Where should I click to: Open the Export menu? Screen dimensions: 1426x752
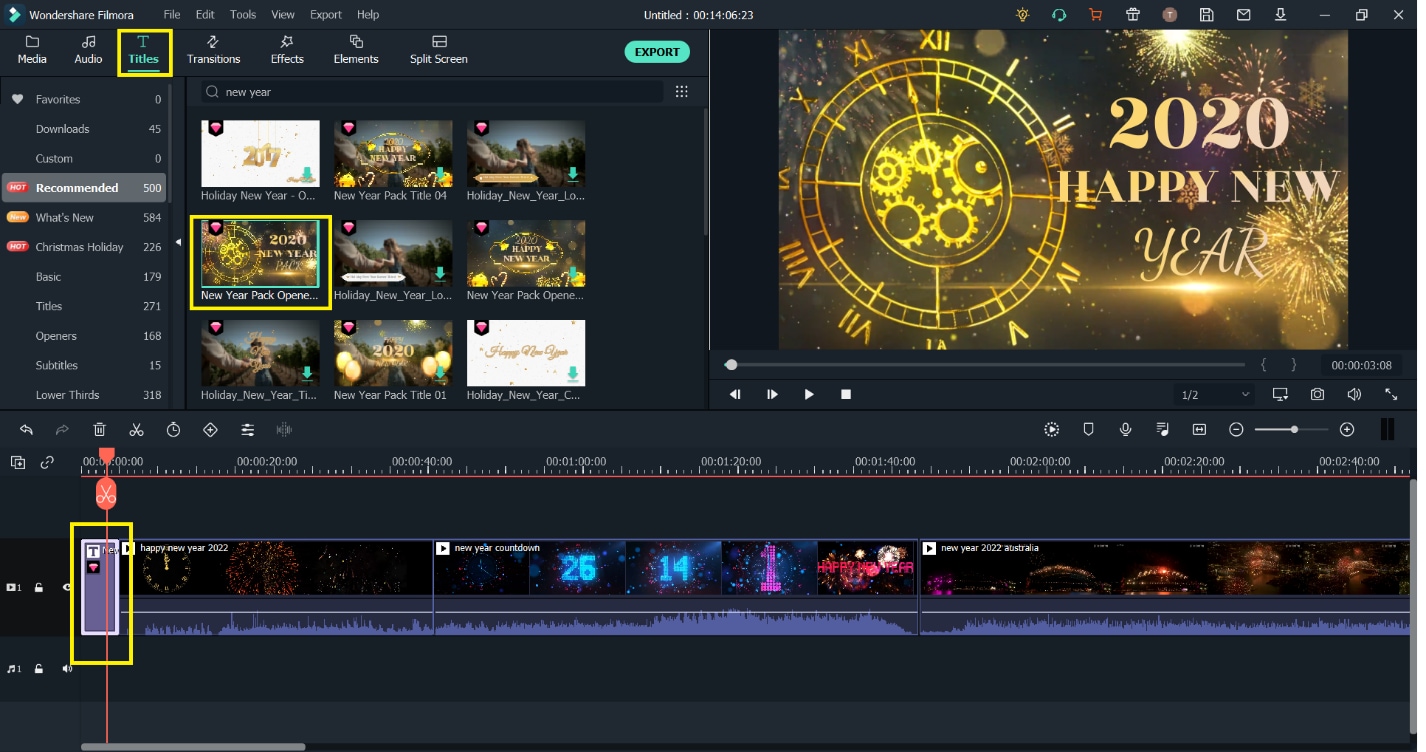coord(326,15)
